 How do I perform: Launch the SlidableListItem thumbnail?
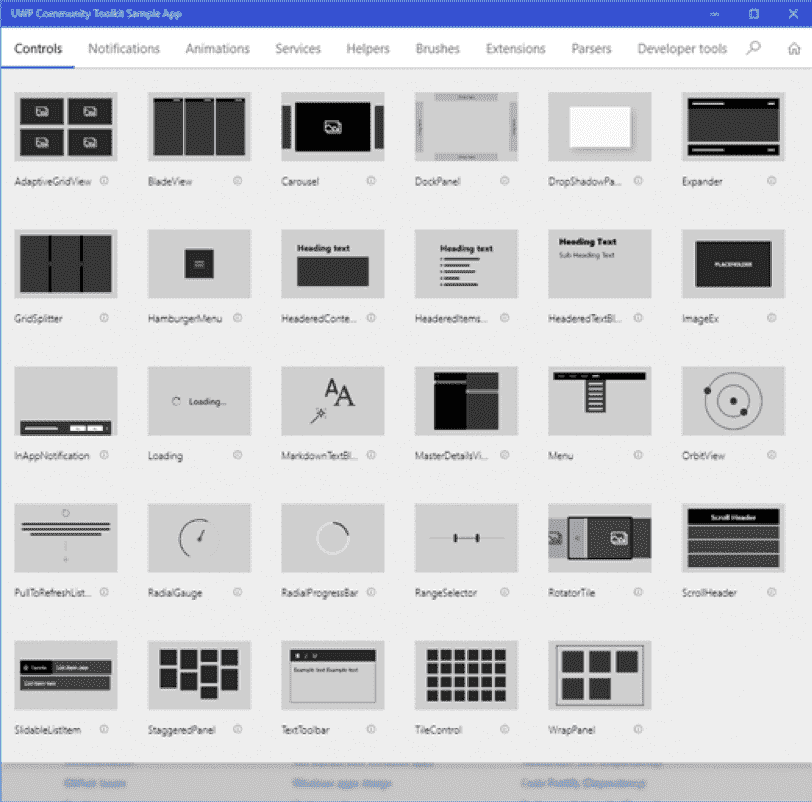(x=66, y=675)
